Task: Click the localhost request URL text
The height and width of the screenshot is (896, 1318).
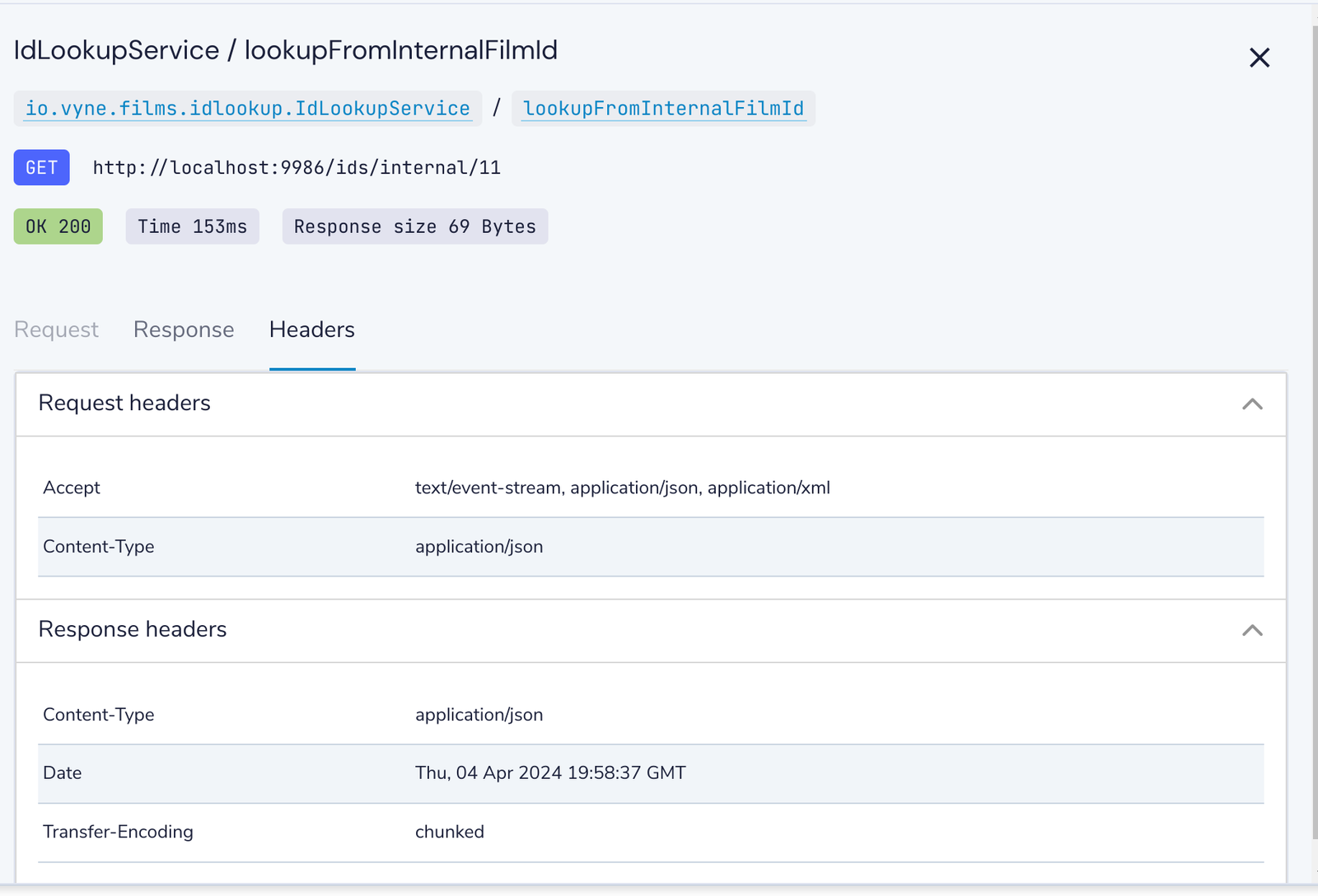Action: 297,168
